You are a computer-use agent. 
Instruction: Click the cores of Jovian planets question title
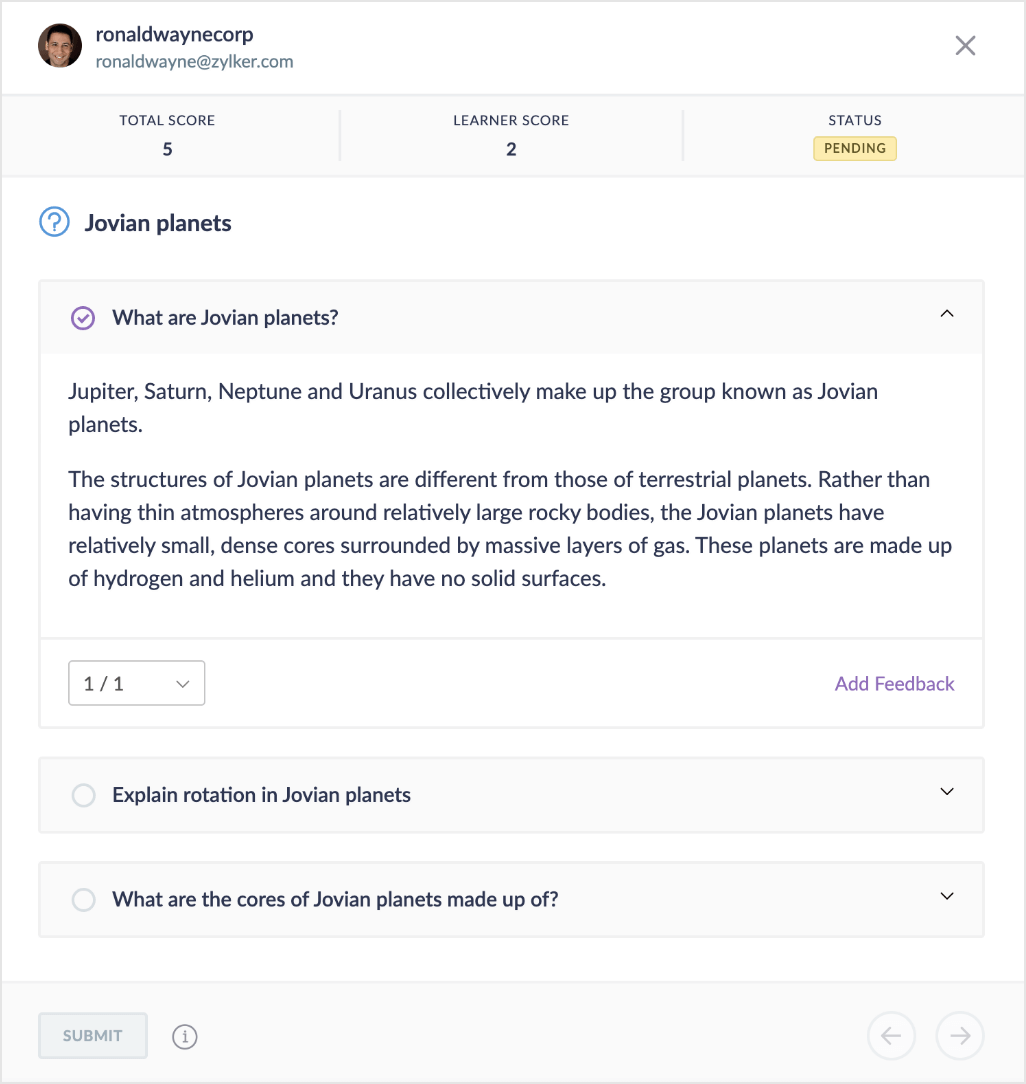click(335, 899)
